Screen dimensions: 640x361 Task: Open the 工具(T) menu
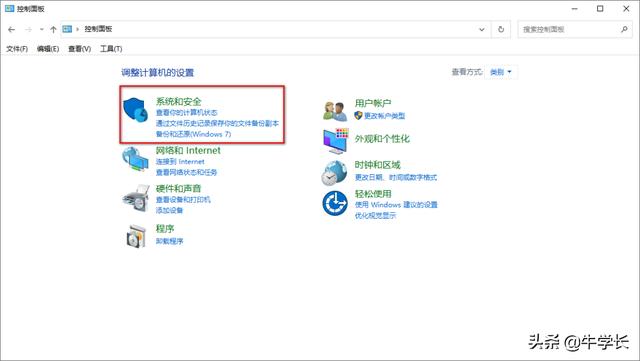[111, 49]
